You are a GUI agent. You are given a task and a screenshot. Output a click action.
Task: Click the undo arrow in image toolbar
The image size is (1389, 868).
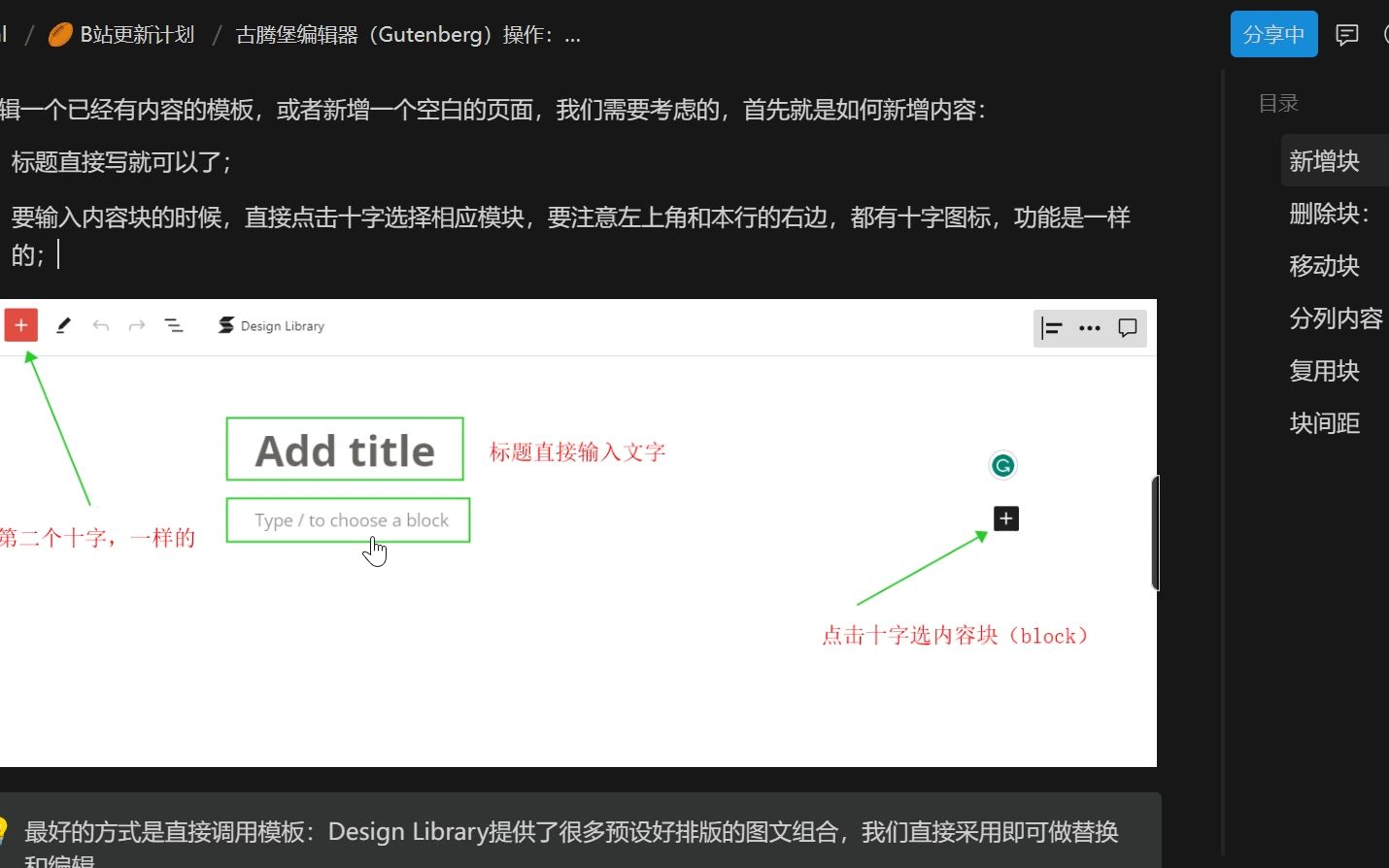pos(100,325)
